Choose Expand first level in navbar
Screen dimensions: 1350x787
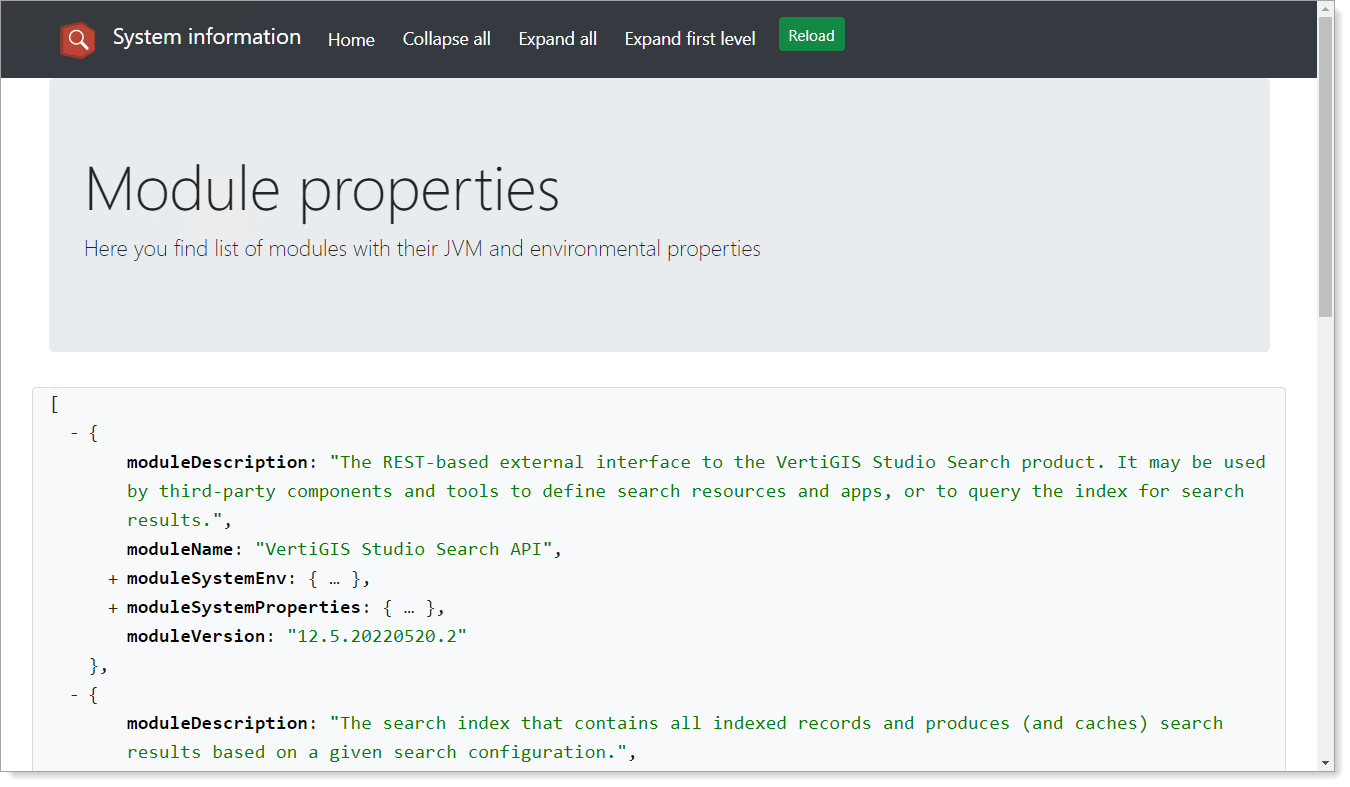tap(690, 39)
